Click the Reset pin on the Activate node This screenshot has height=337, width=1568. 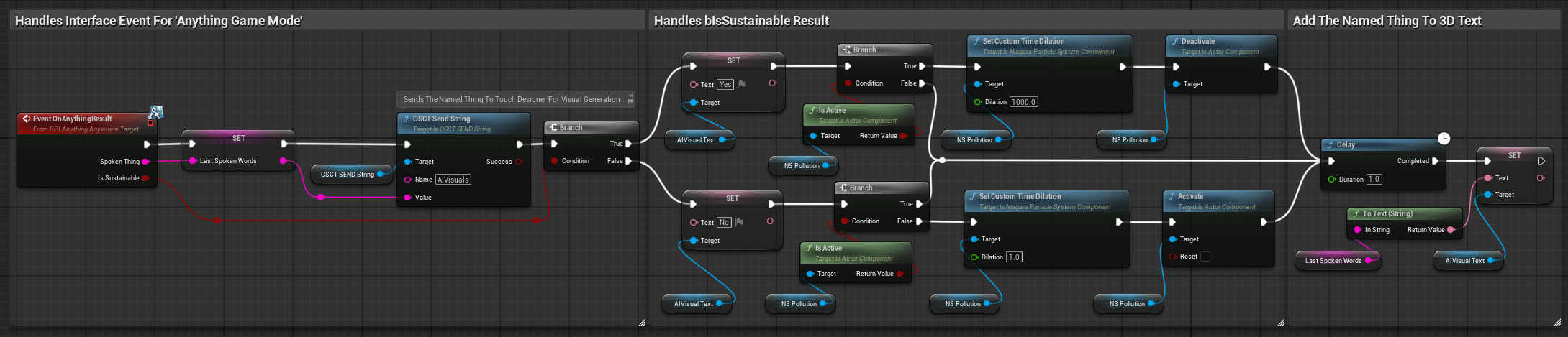[1173, 257]
